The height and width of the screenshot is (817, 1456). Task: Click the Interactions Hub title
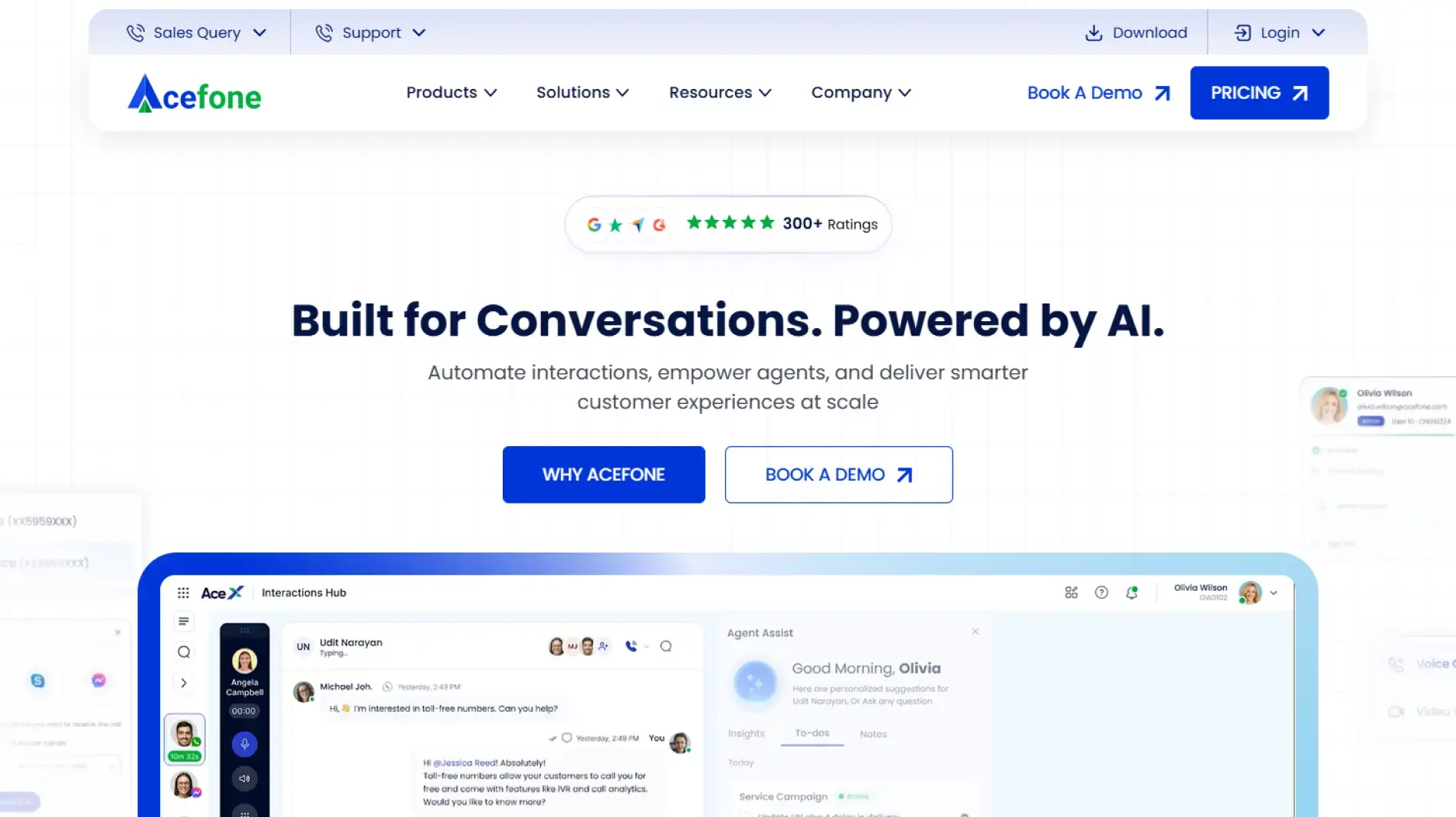click(303, 592)
